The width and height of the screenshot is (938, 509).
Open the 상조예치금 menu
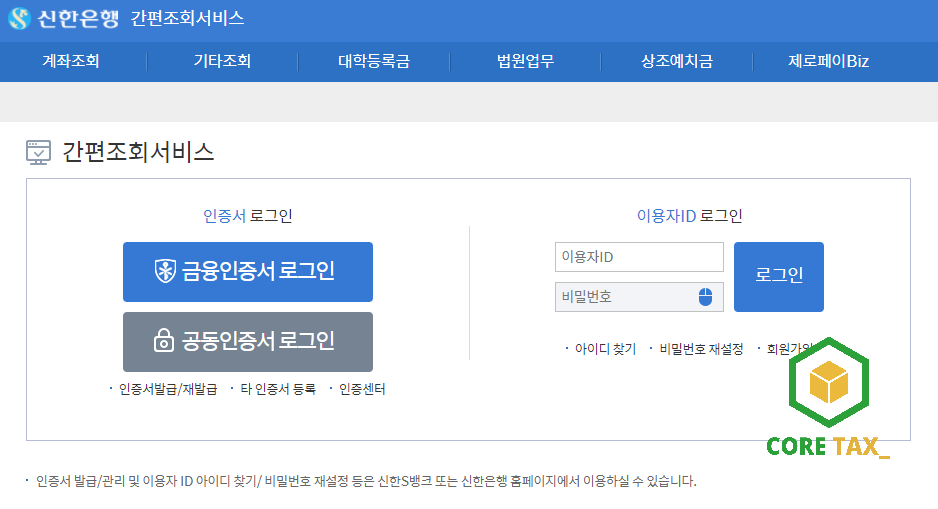[x=677, y=61]
